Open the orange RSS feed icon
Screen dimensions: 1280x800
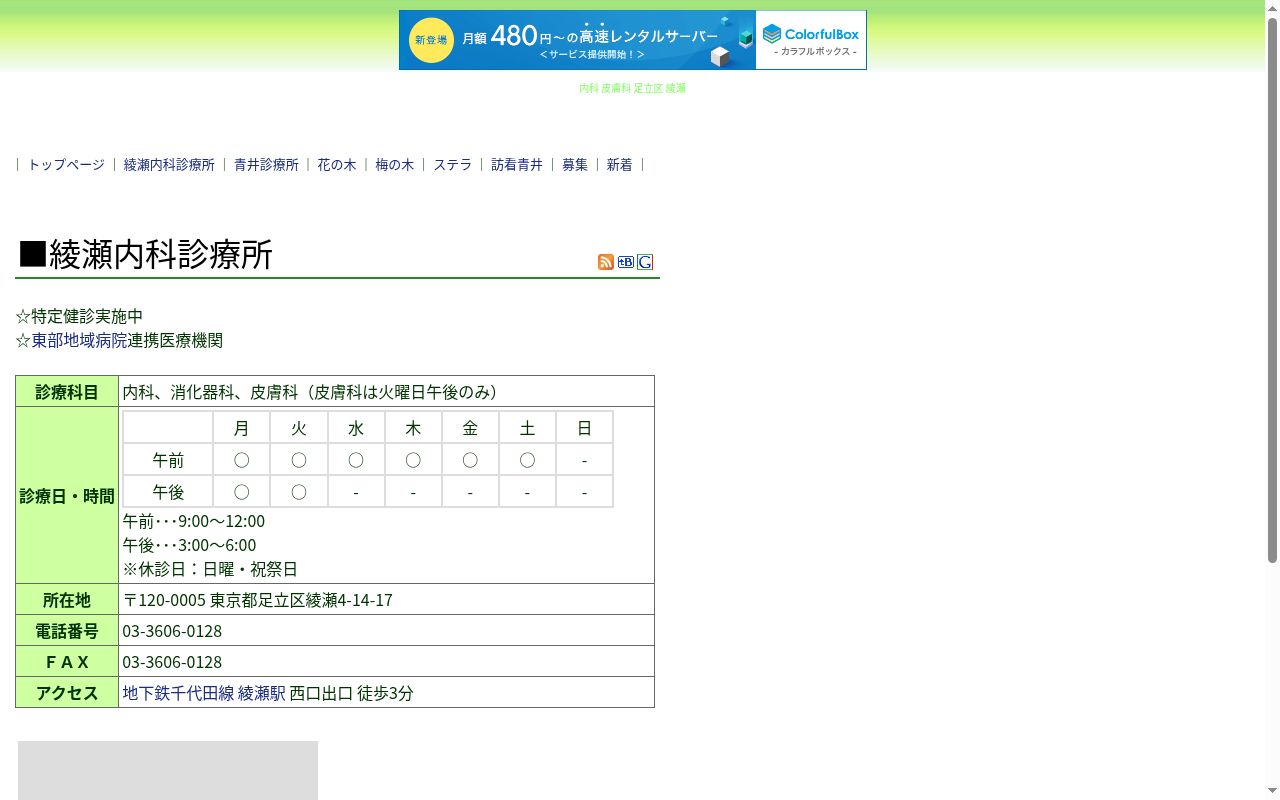[x=606, y=262]
